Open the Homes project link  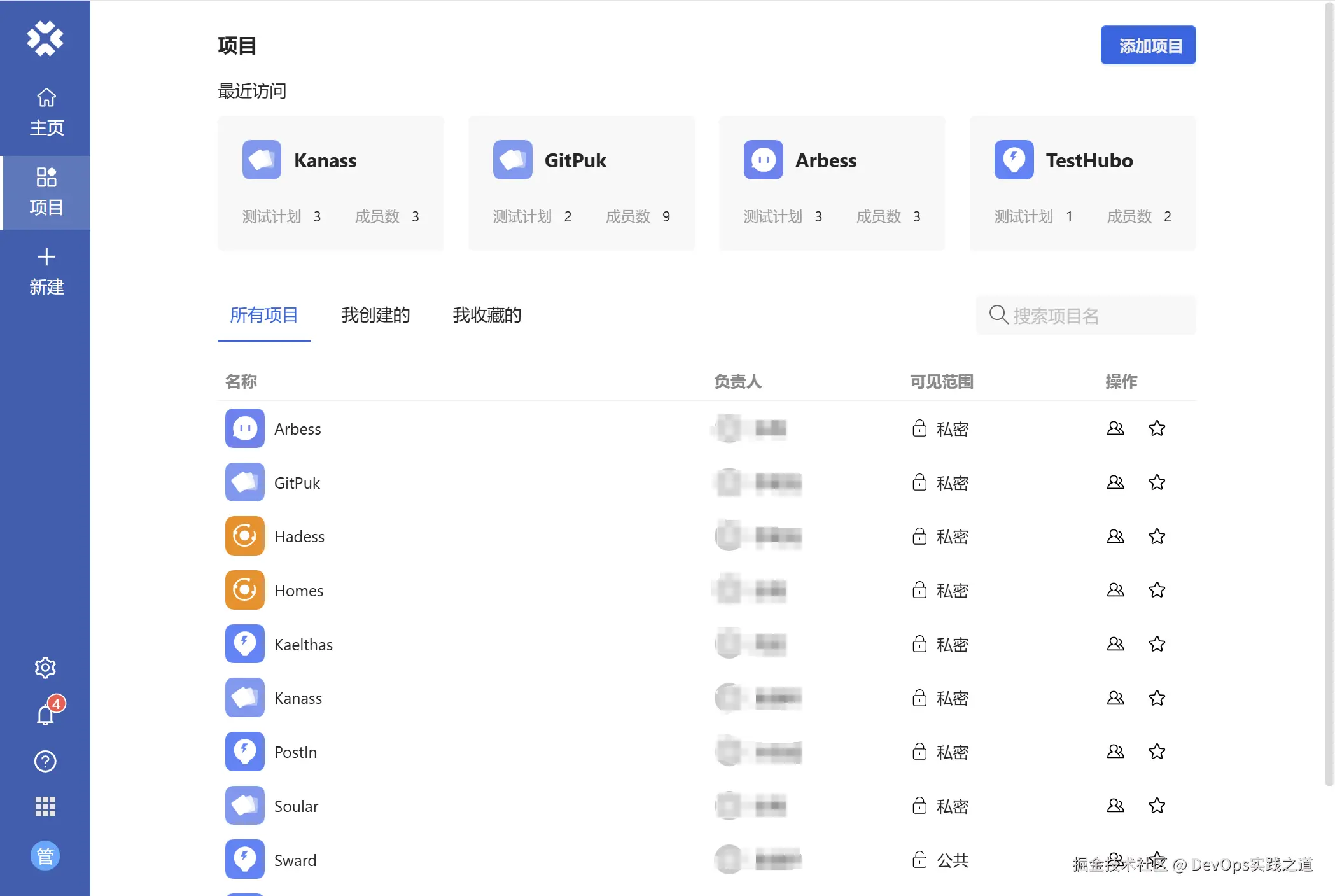tap(298, 591)
